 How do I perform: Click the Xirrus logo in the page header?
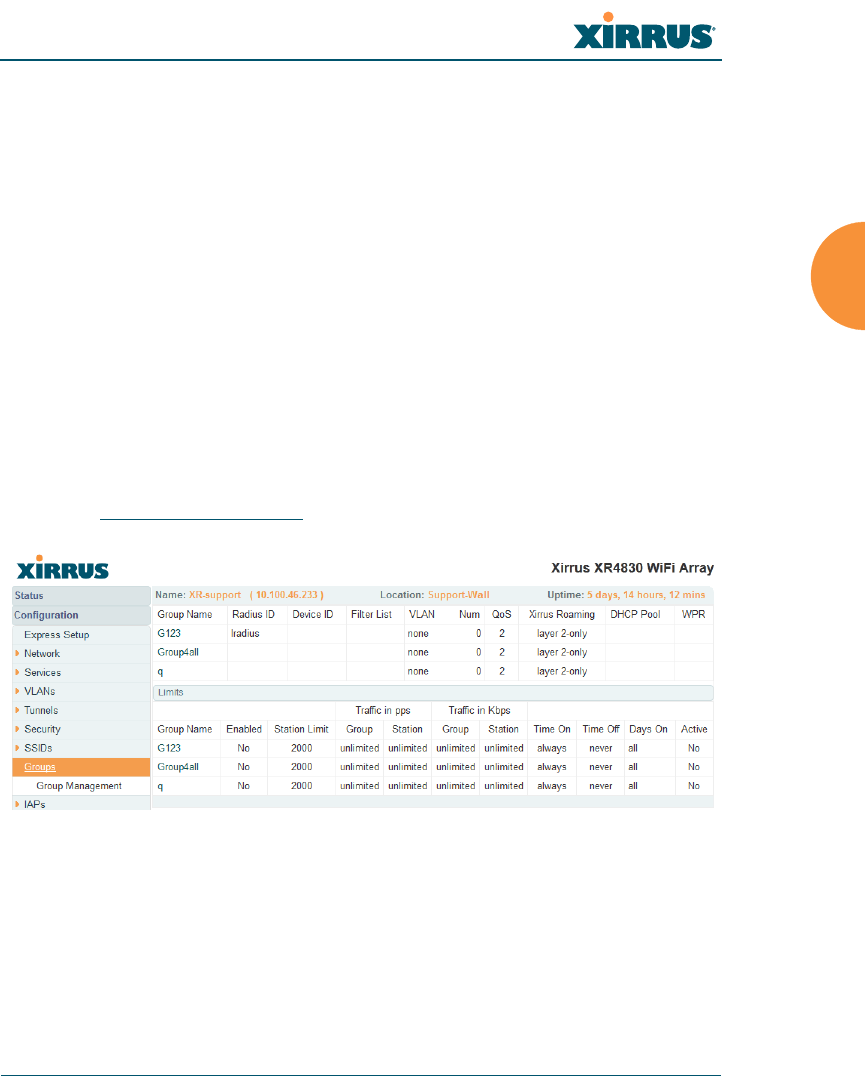pyautogui.click(x=644, y=32)
